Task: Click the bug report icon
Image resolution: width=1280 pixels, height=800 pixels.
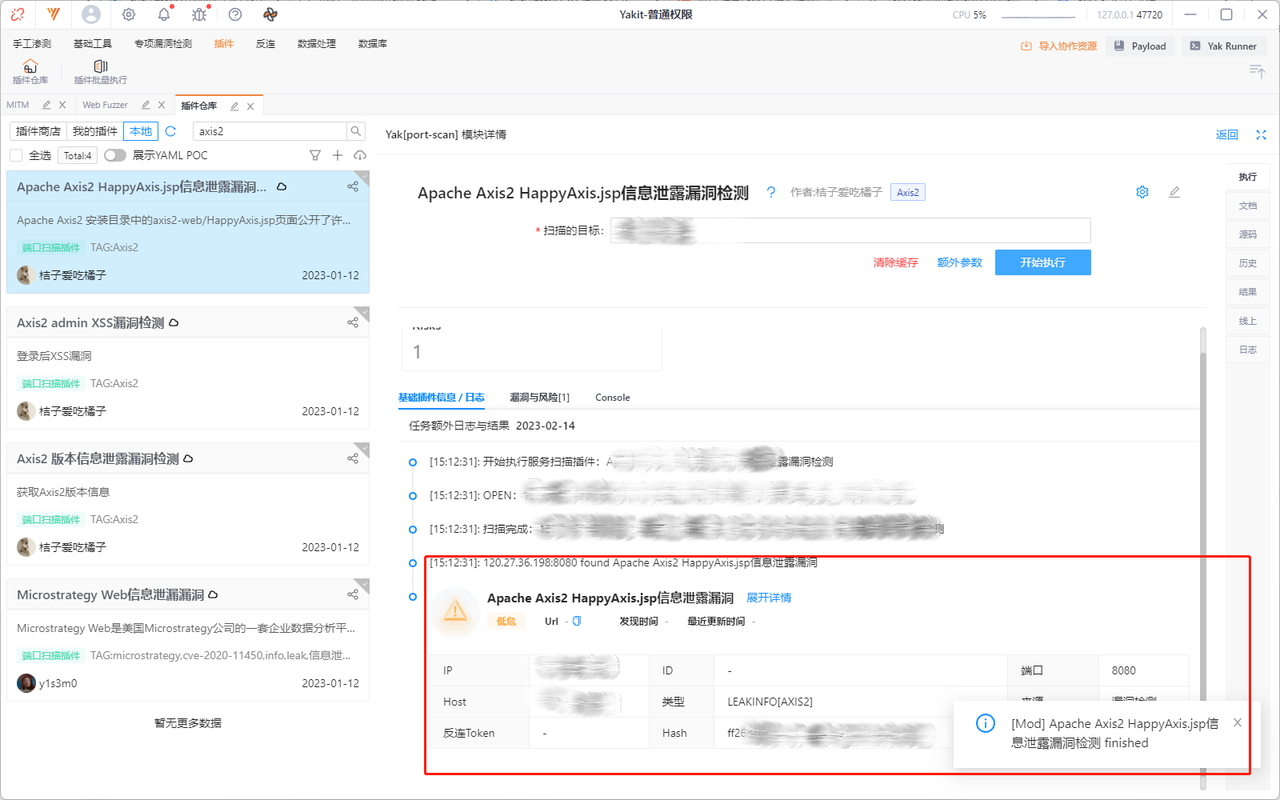Action: click(x=199, y=15)
